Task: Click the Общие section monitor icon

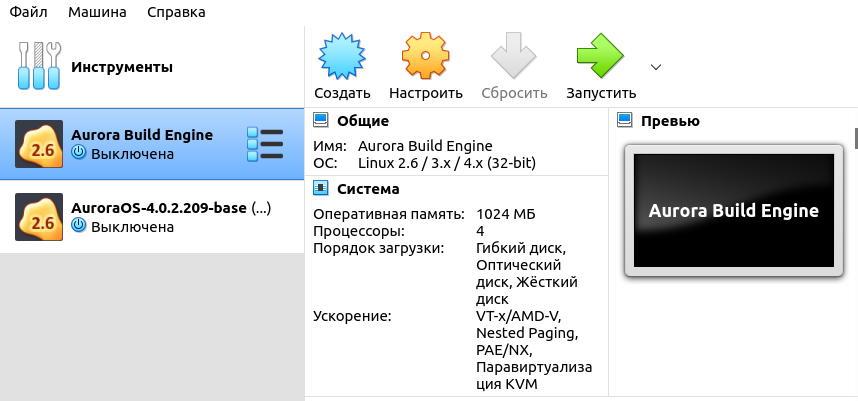Action: click(321, 121)
